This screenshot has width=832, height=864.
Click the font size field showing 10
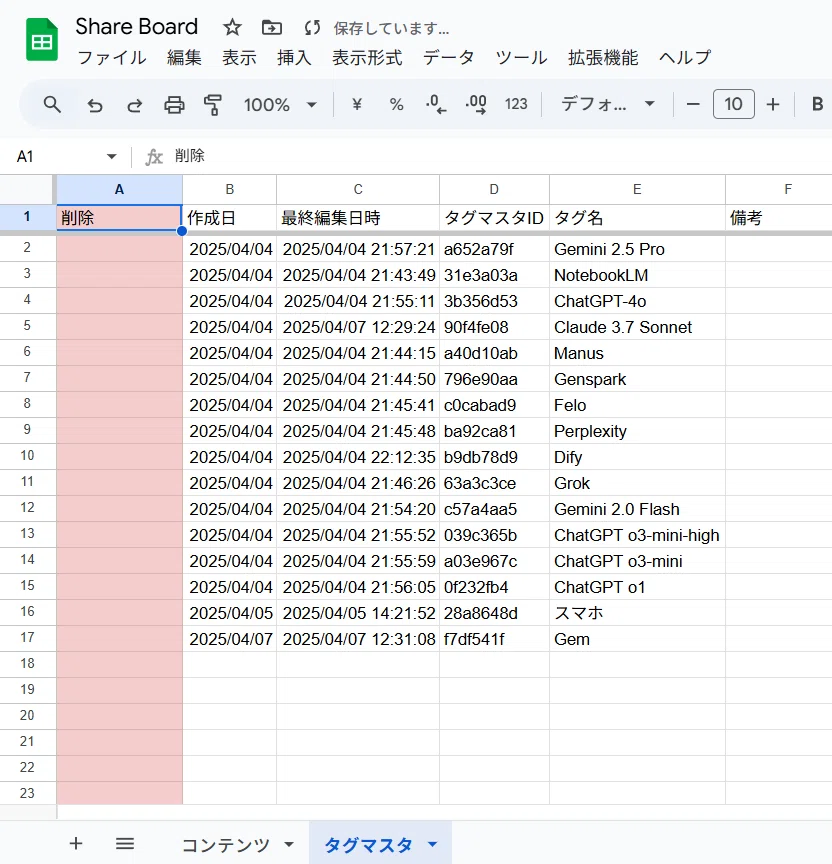point(733,104)
